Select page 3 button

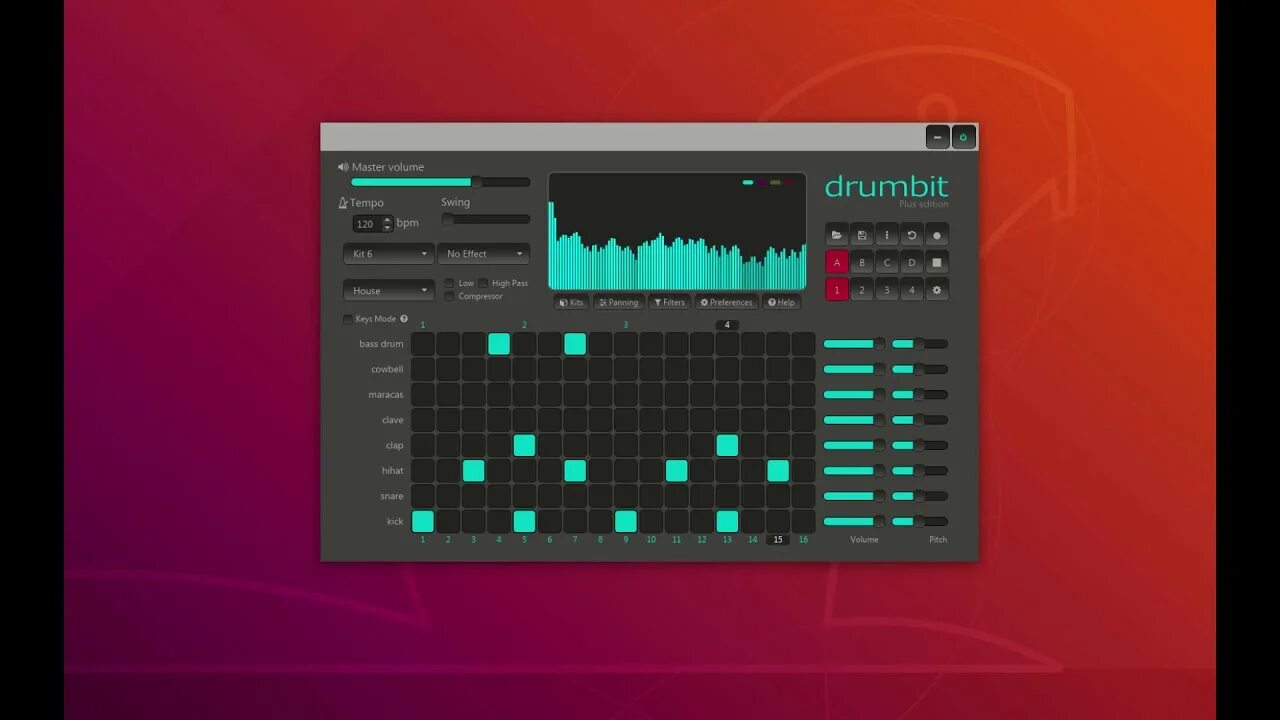tap(887, 290)
